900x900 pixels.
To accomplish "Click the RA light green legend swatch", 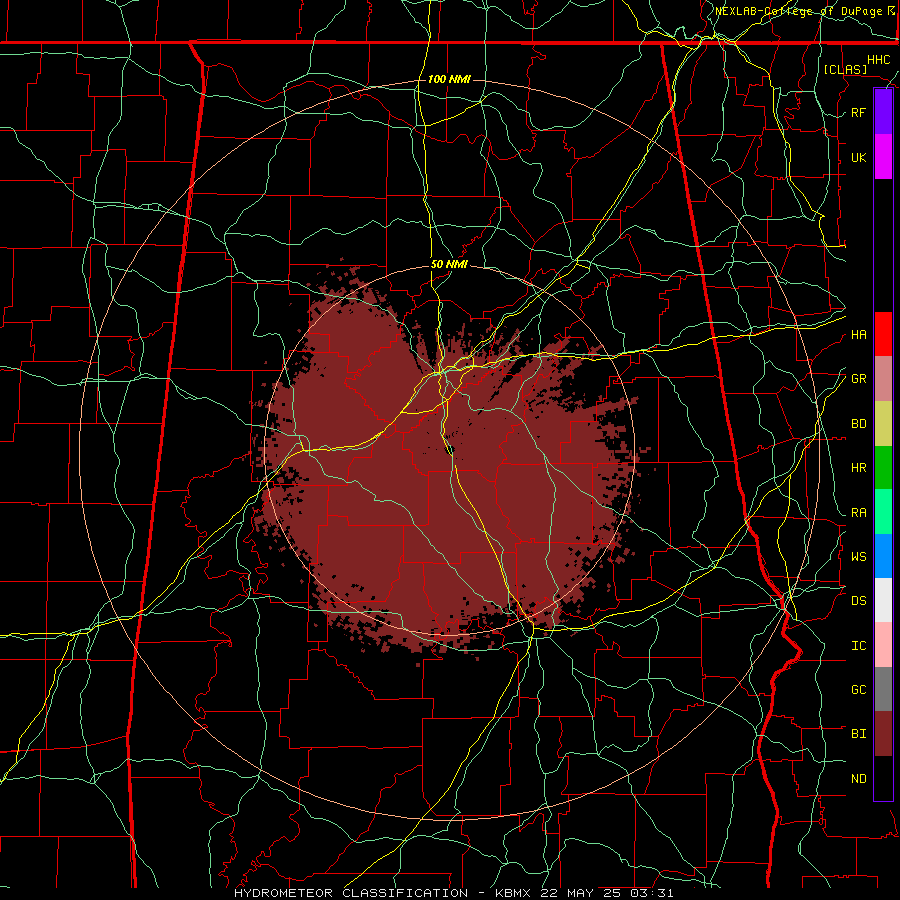I will (x=883, y=512).
